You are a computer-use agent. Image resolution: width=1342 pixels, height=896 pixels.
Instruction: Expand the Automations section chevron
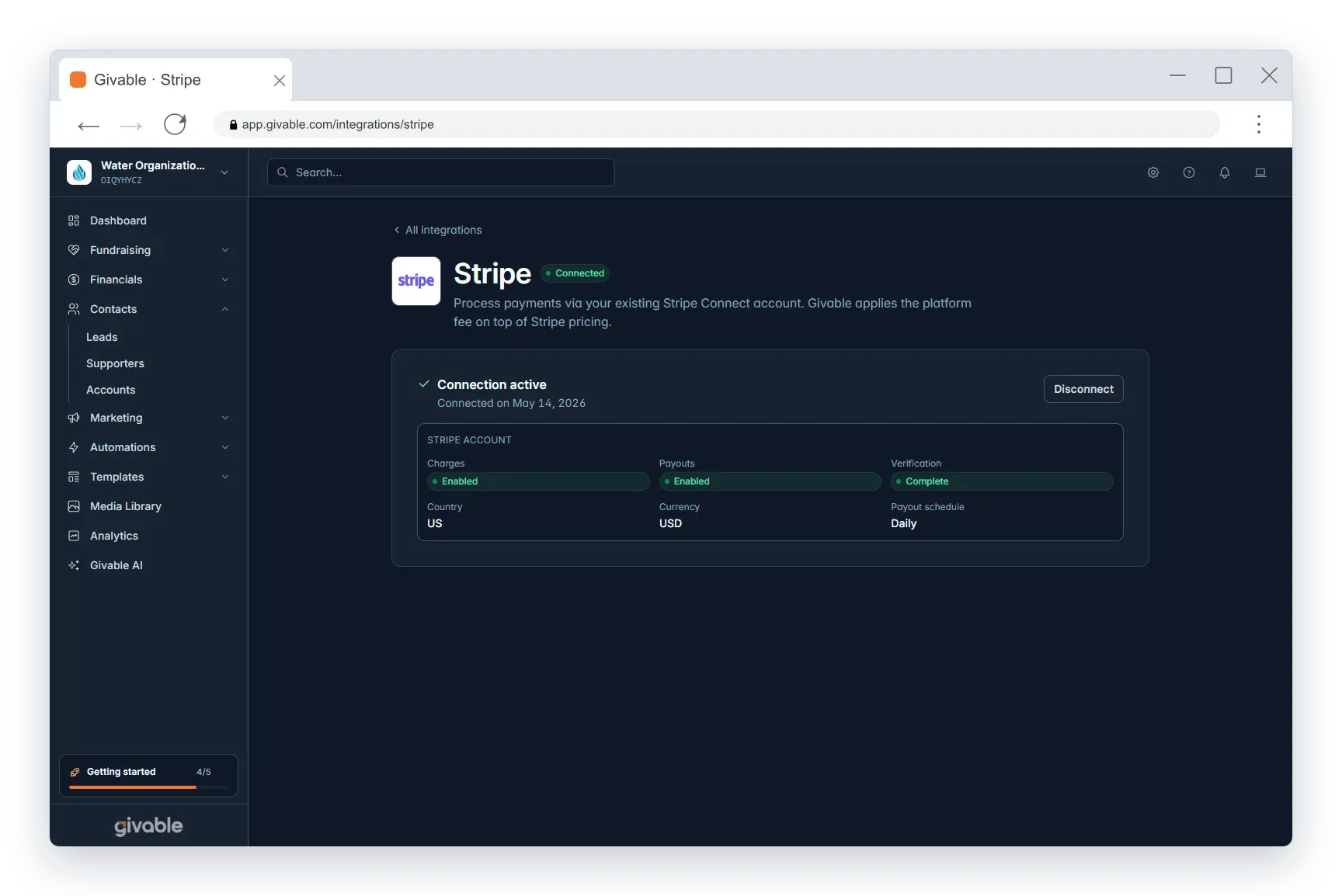(x=225, y=447)
